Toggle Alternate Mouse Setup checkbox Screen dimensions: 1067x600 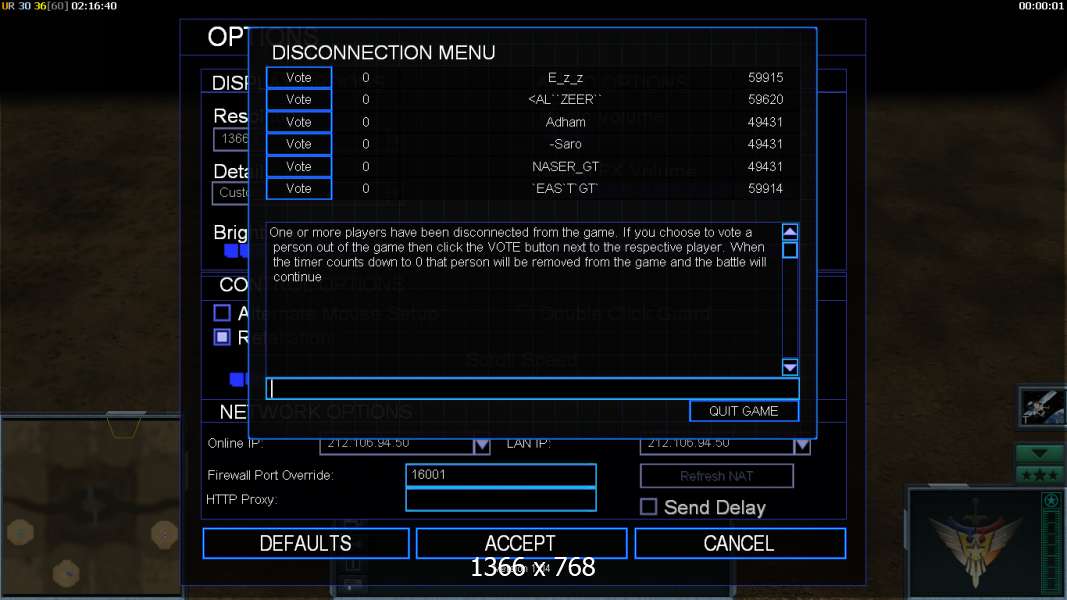point(222,313)
